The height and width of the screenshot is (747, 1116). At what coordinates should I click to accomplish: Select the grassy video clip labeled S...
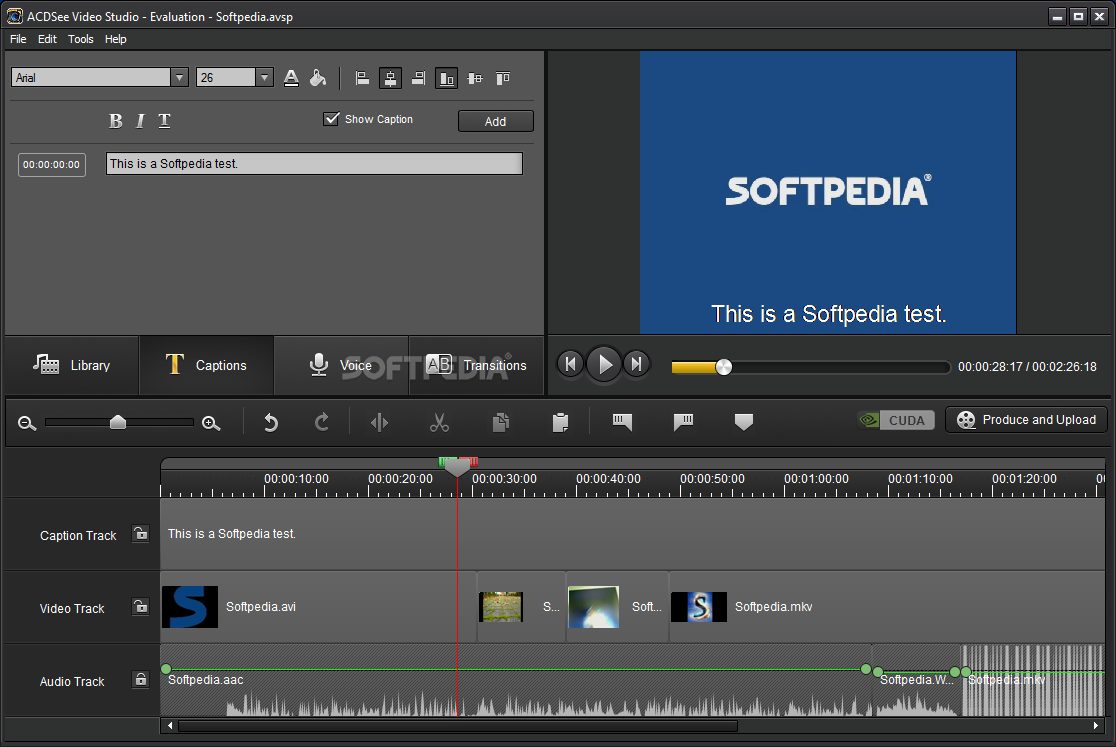[x=521, y=607]
